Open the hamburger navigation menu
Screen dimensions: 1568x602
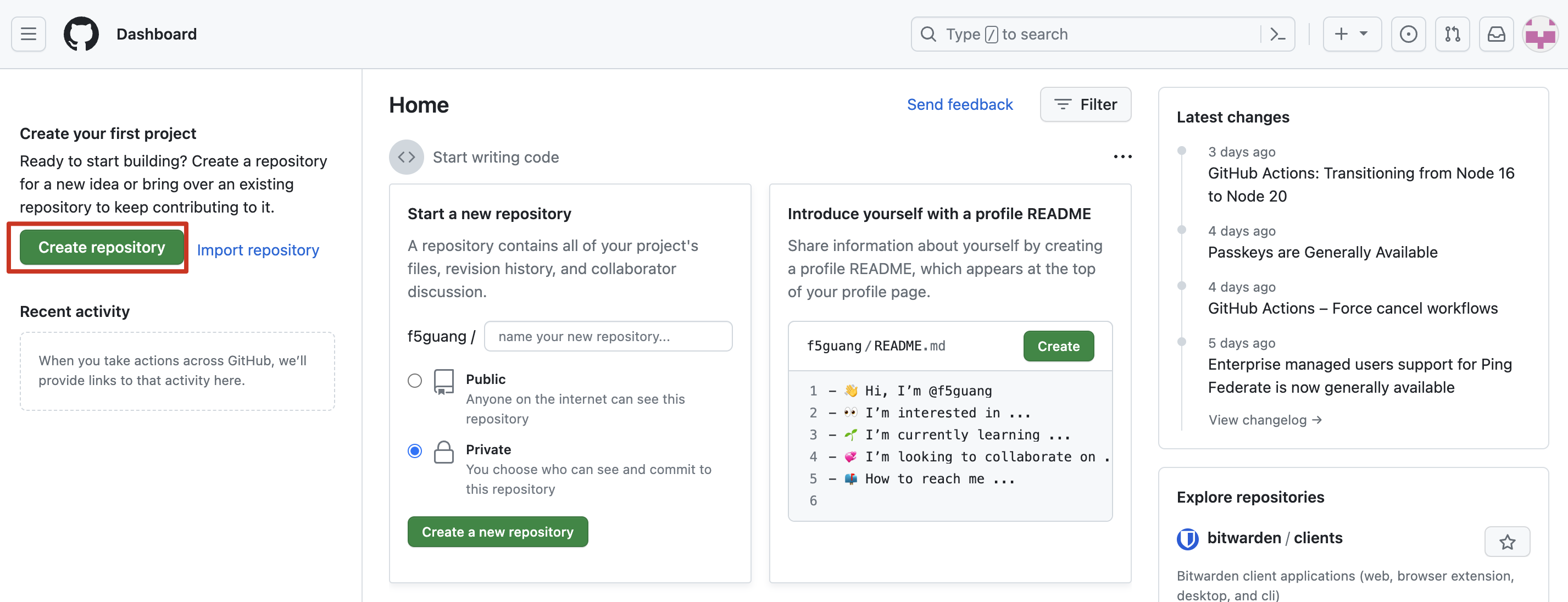(x=29, y=34)
